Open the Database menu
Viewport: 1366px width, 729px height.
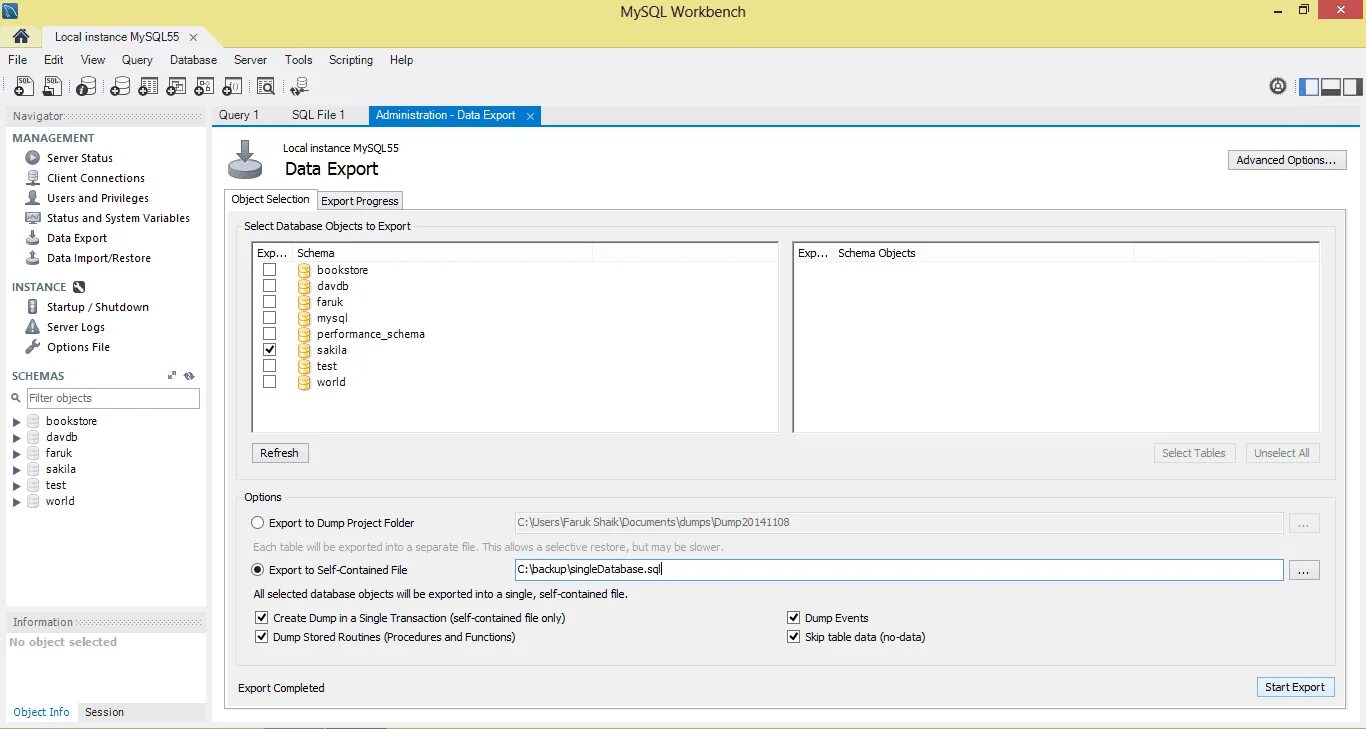(193, 60)
